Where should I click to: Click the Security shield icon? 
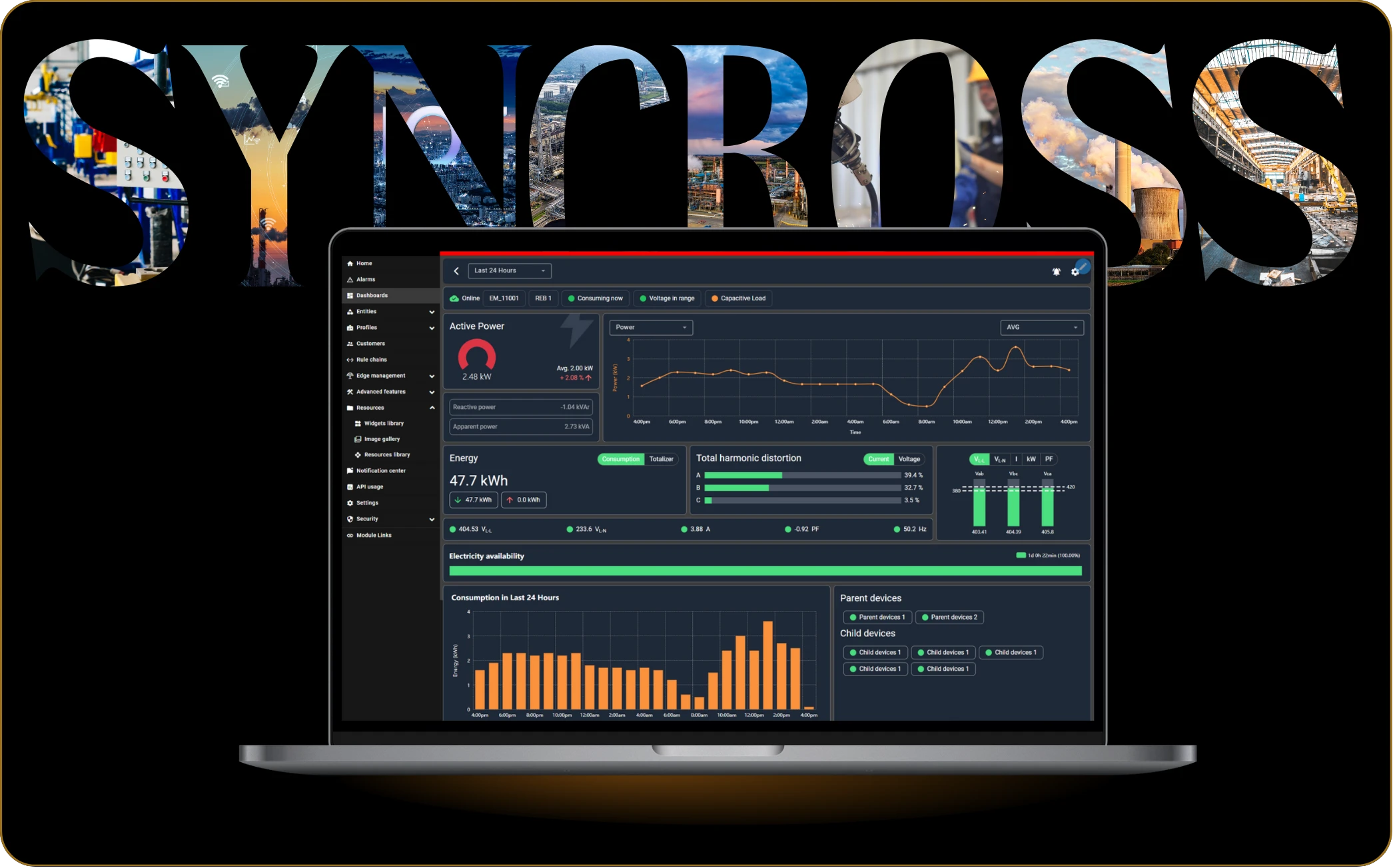click(350, 519)
